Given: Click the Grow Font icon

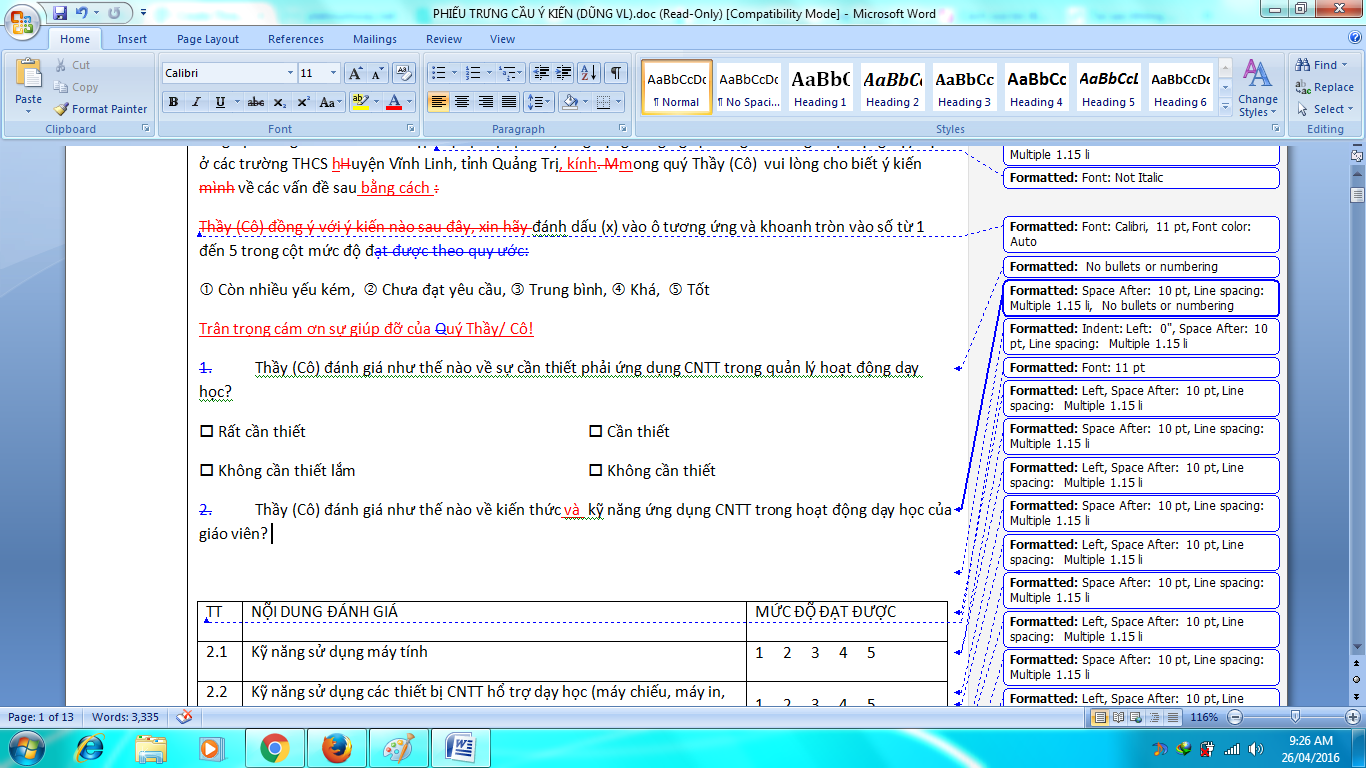Looking at the screenshot, I should click(355, 73).
